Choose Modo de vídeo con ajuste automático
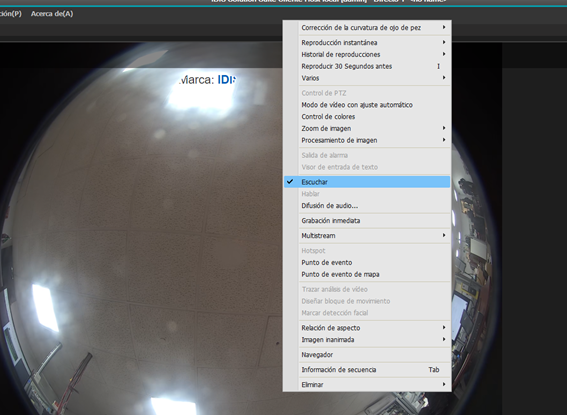567x415 pixels. (x=367, y=105)
